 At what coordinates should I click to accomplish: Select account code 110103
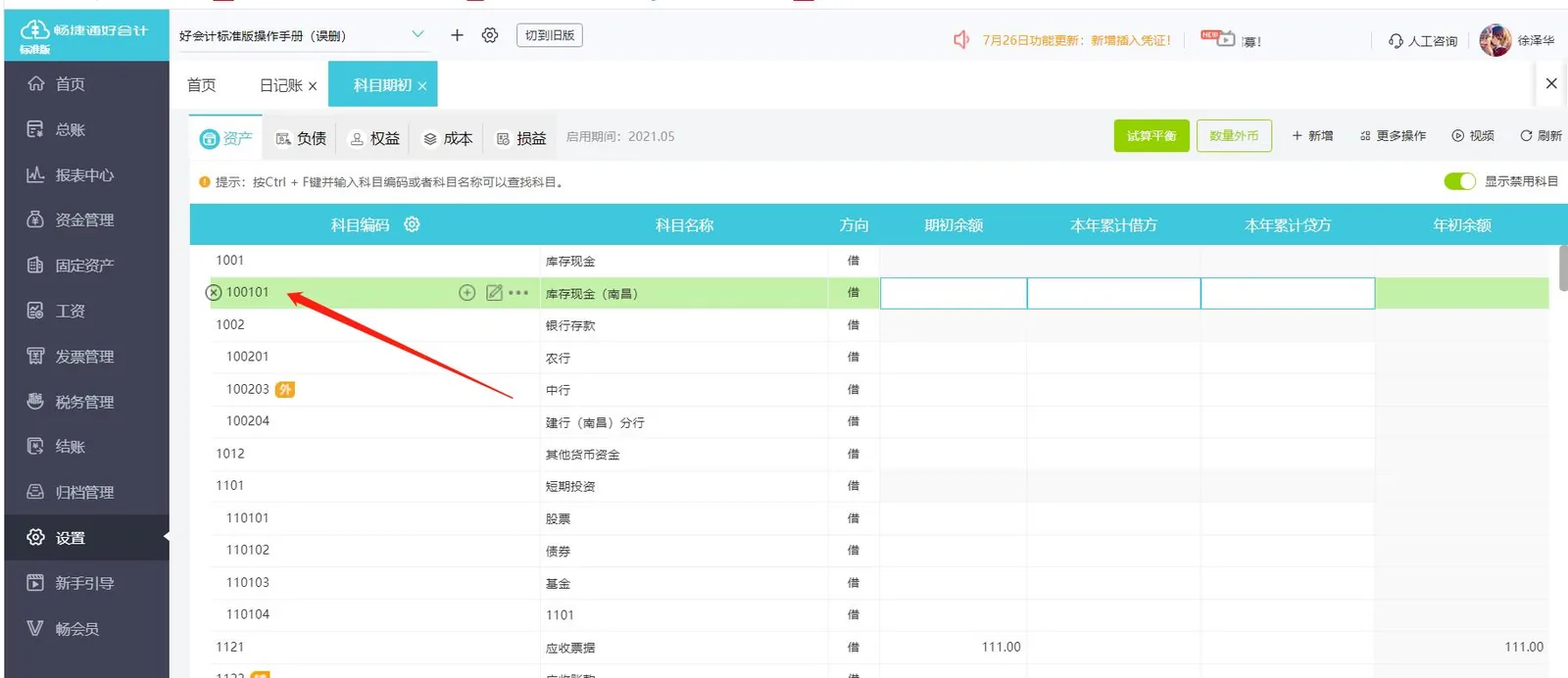pos(248,582)
